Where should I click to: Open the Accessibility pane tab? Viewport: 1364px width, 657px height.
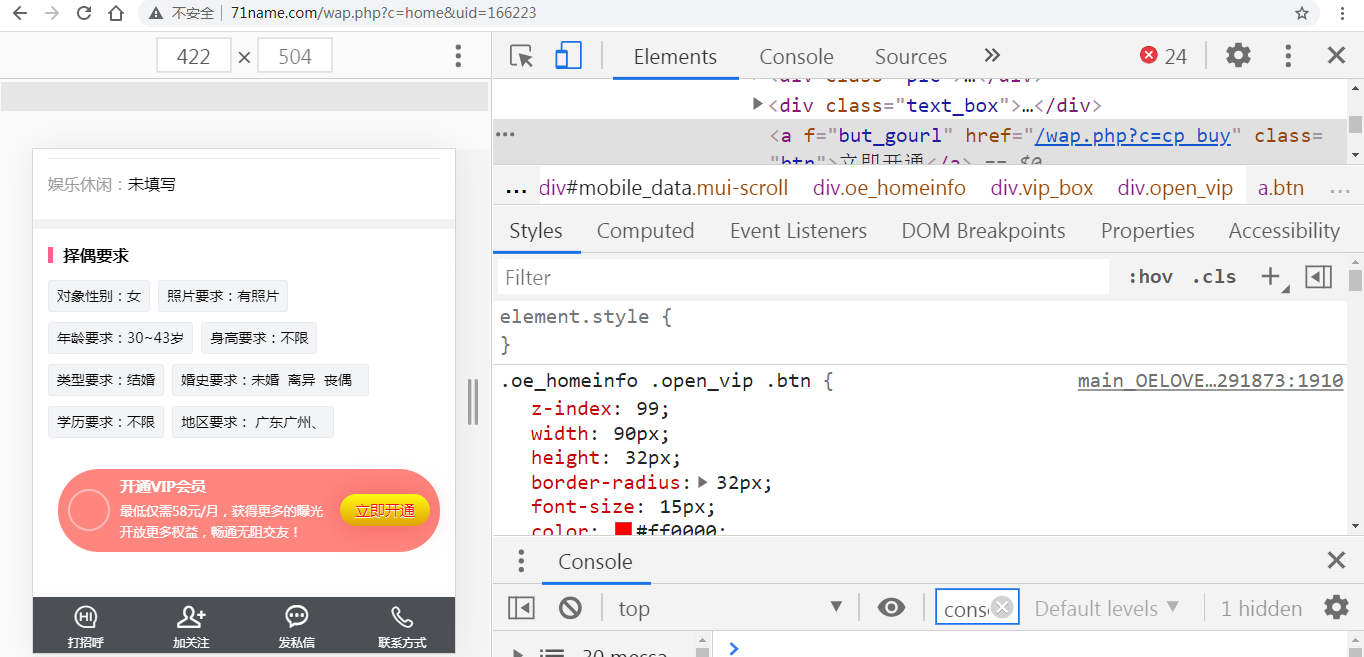[x=1284, y=231]
